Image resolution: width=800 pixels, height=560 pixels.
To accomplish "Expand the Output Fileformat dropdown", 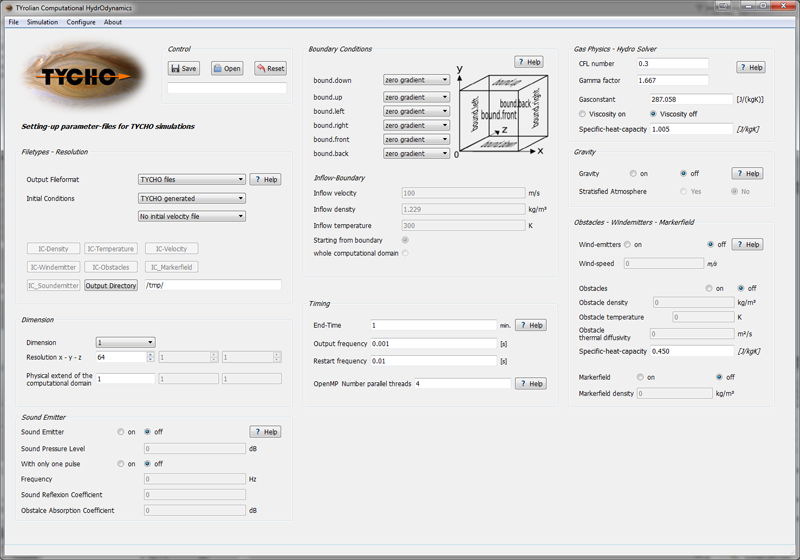I will [191, 180].
